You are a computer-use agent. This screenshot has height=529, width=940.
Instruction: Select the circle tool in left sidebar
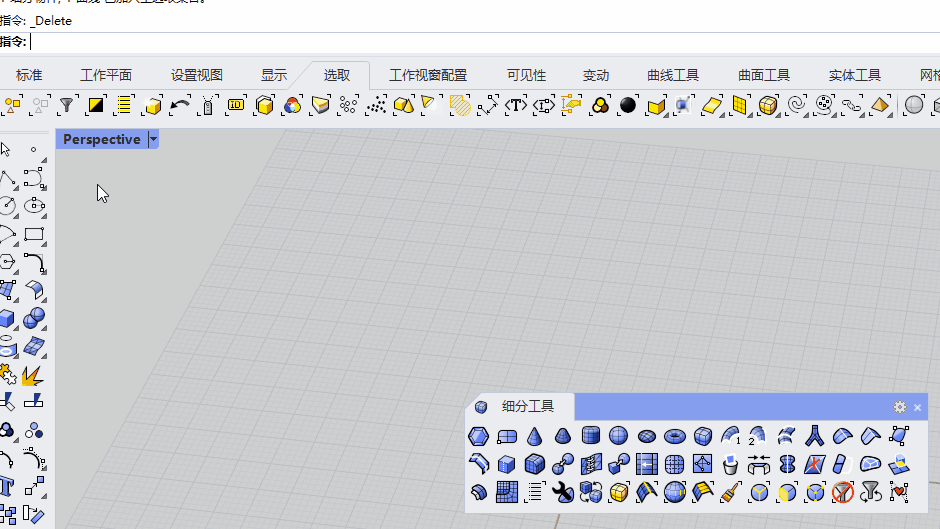[7, 206]
